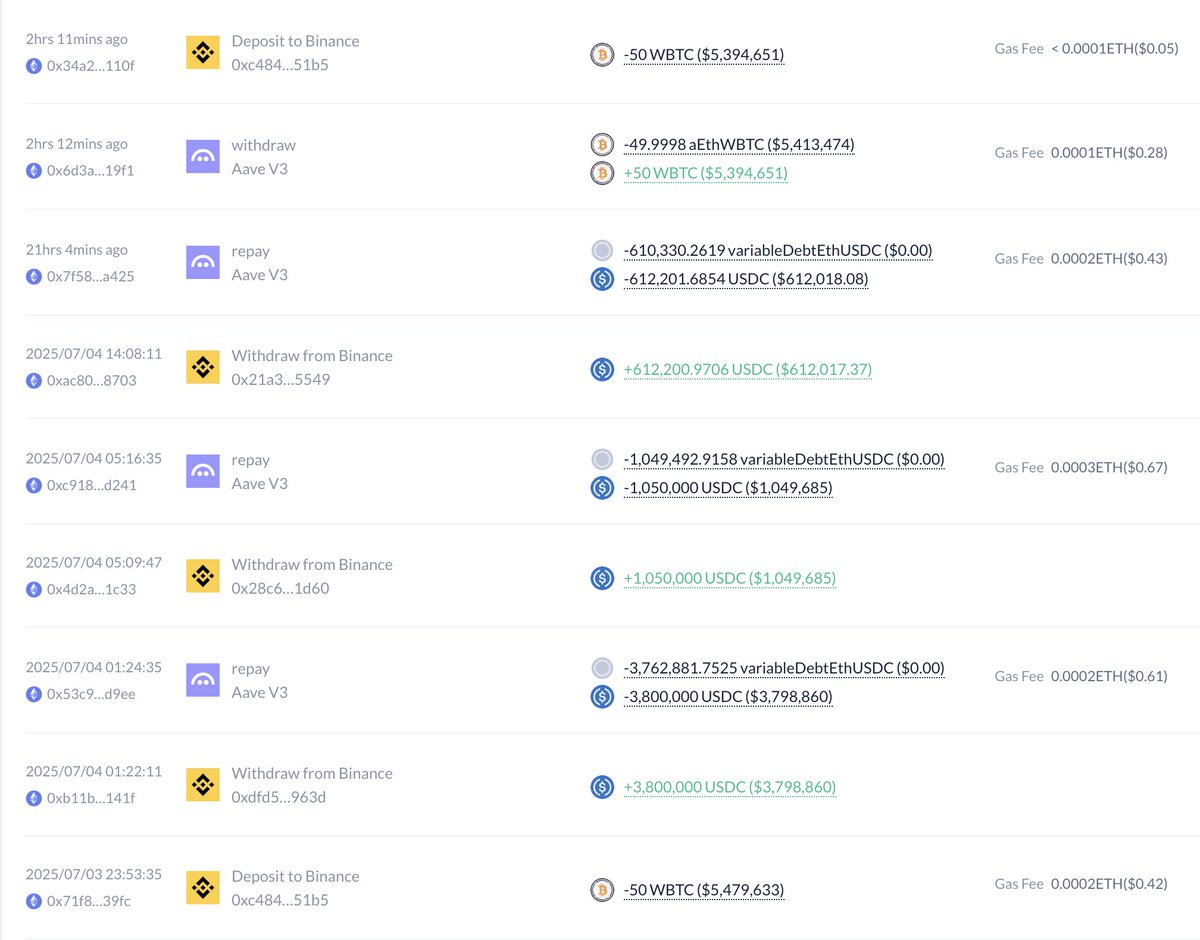Click address 0xc484…51b5 in top row
Viewport: 1200px width, 940px height.
click(x=280, y=65)
